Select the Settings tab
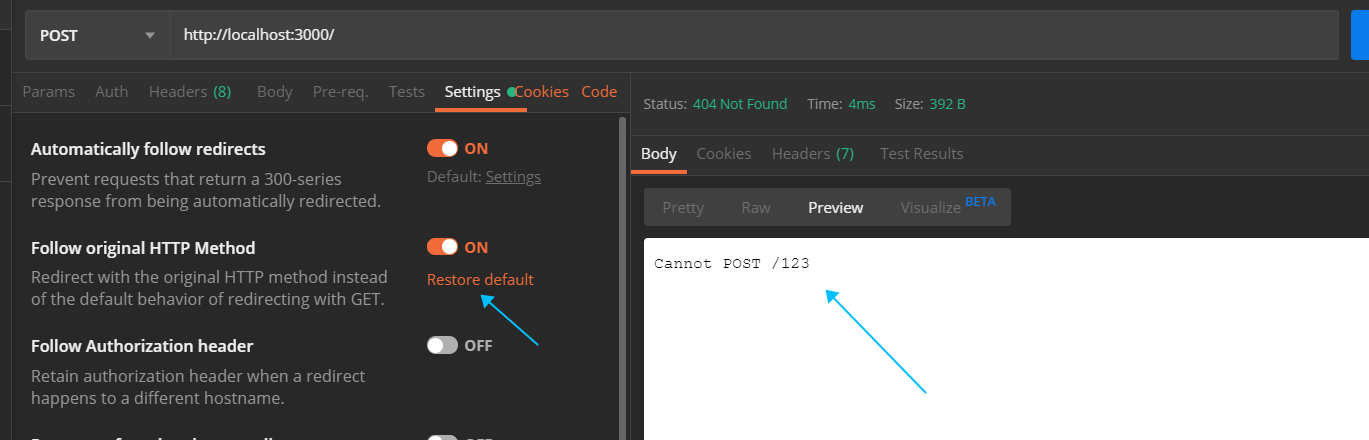The width and height of the screenshot is (1369, 440). click(473, 91)
